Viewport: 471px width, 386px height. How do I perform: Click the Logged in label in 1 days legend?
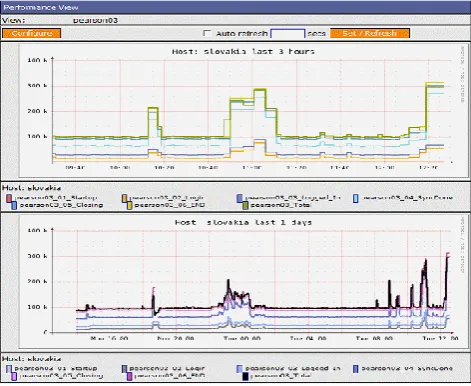click(293, 368)
